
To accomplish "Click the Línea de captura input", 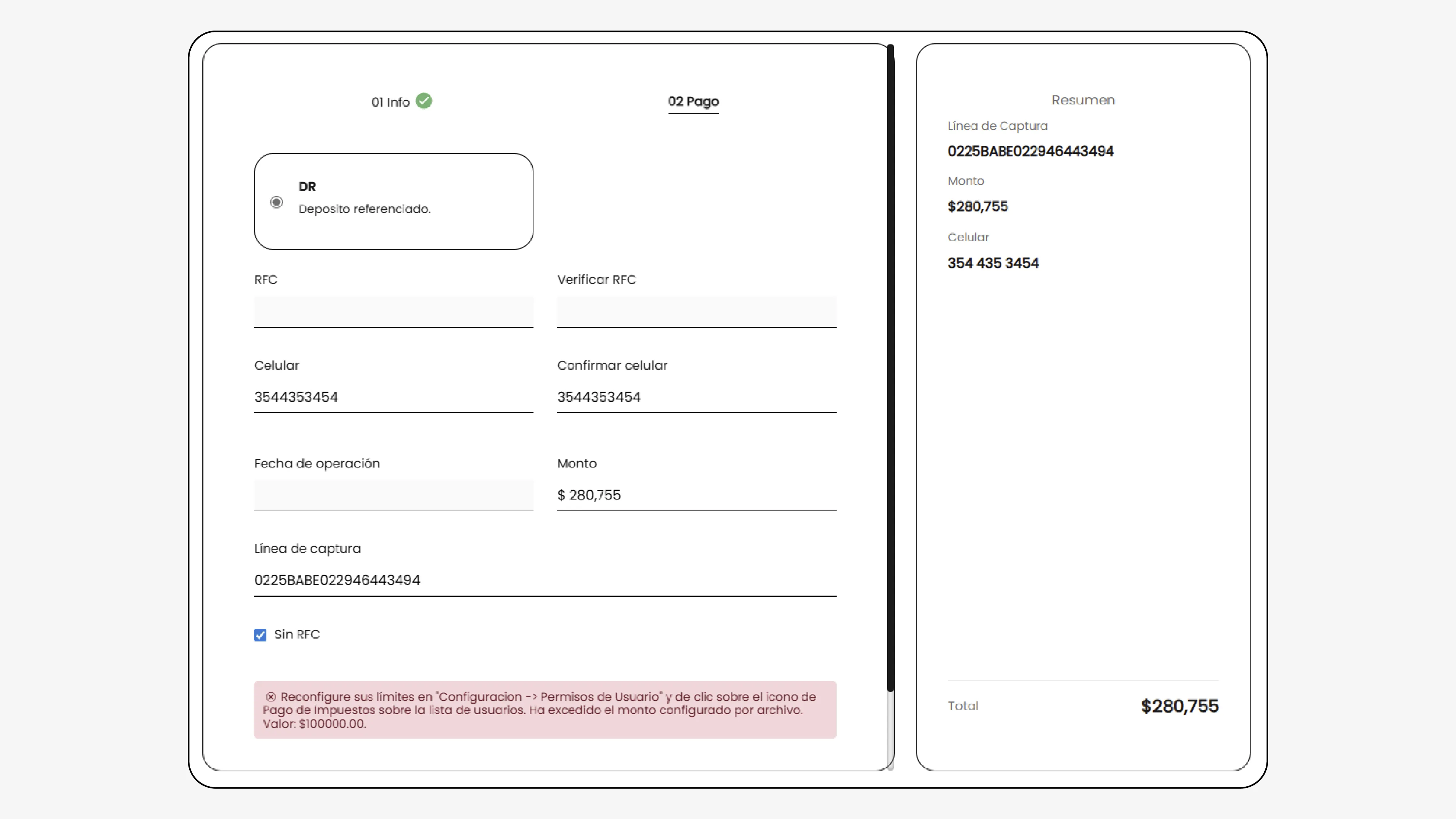I will point(544,580).
